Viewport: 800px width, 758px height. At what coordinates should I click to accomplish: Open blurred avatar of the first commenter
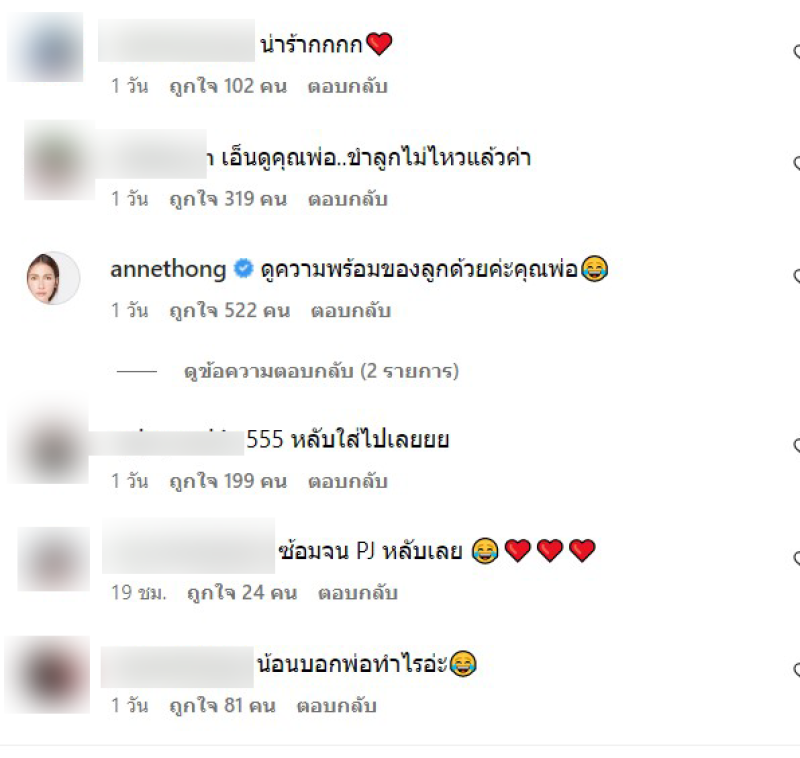[45, 47]
